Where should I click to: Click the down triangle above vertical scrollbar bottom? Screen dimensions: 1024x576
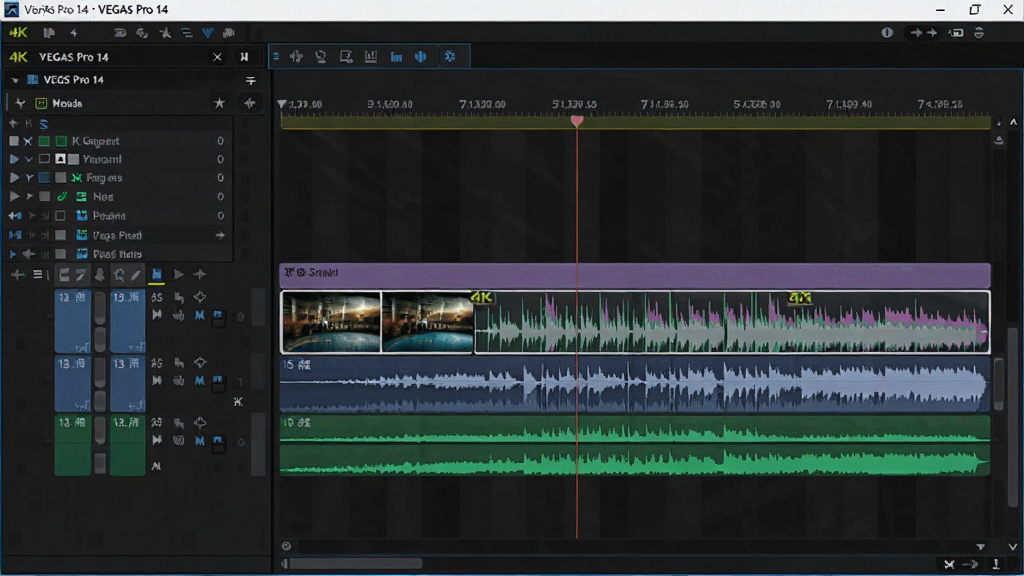980,547
